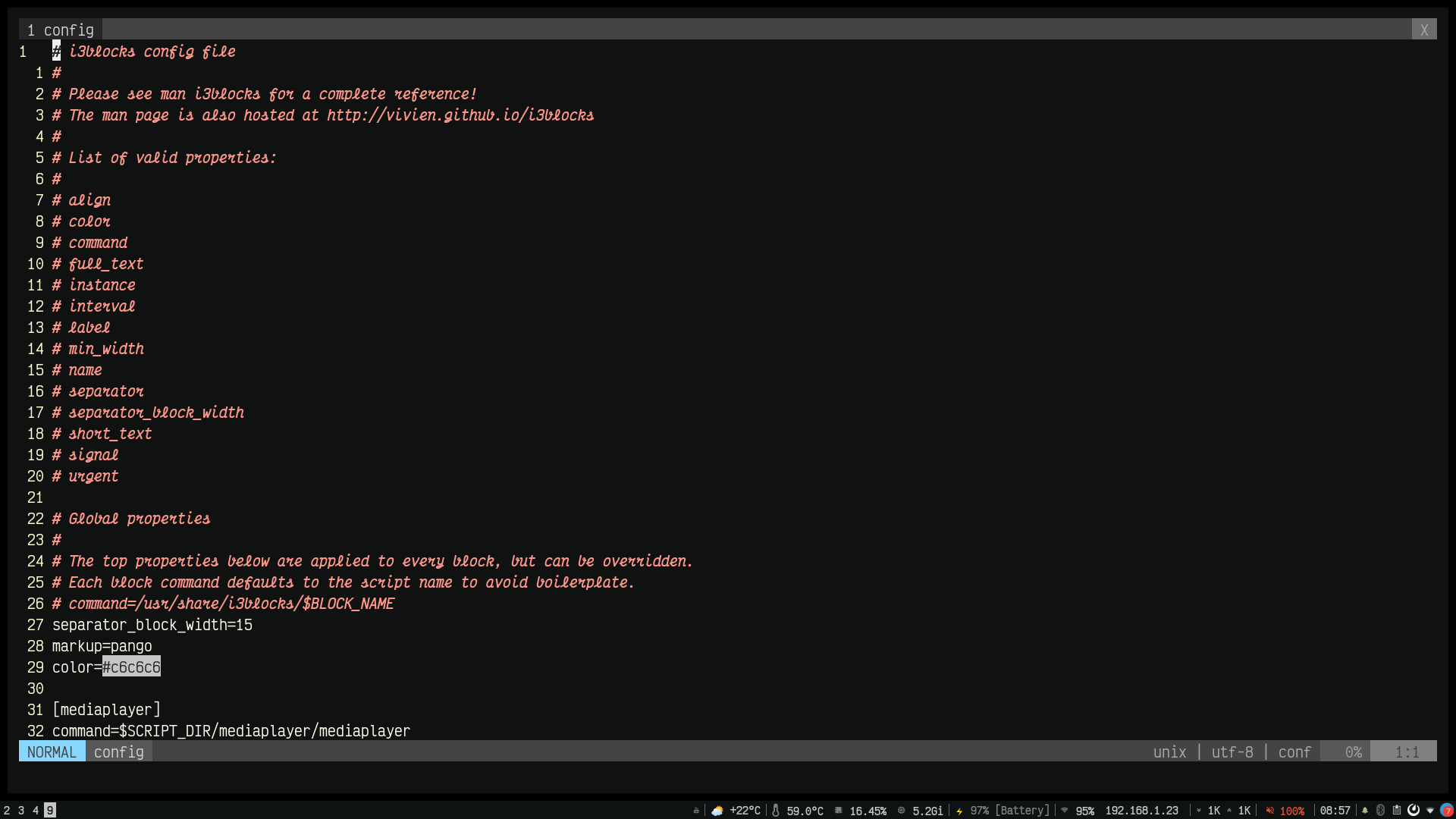
Task: Click the red badge tray icon
Action: tap(1447, 811)
